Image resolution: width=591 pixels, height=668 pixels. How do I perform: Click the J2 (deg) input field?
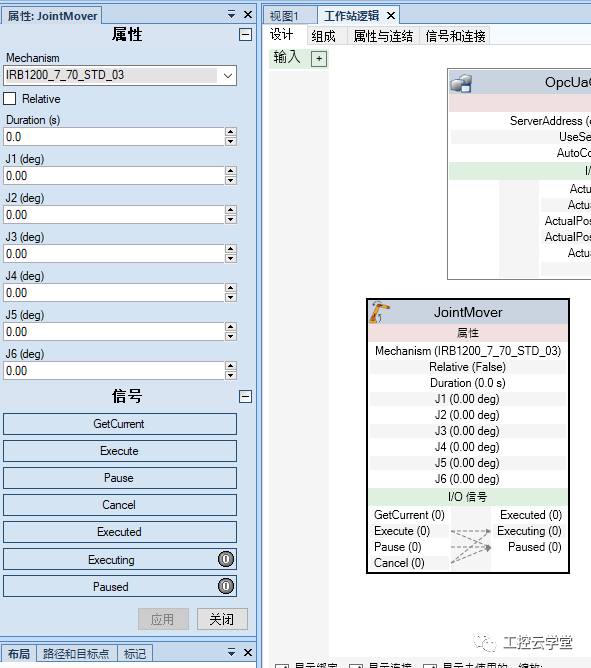point(114,215)
